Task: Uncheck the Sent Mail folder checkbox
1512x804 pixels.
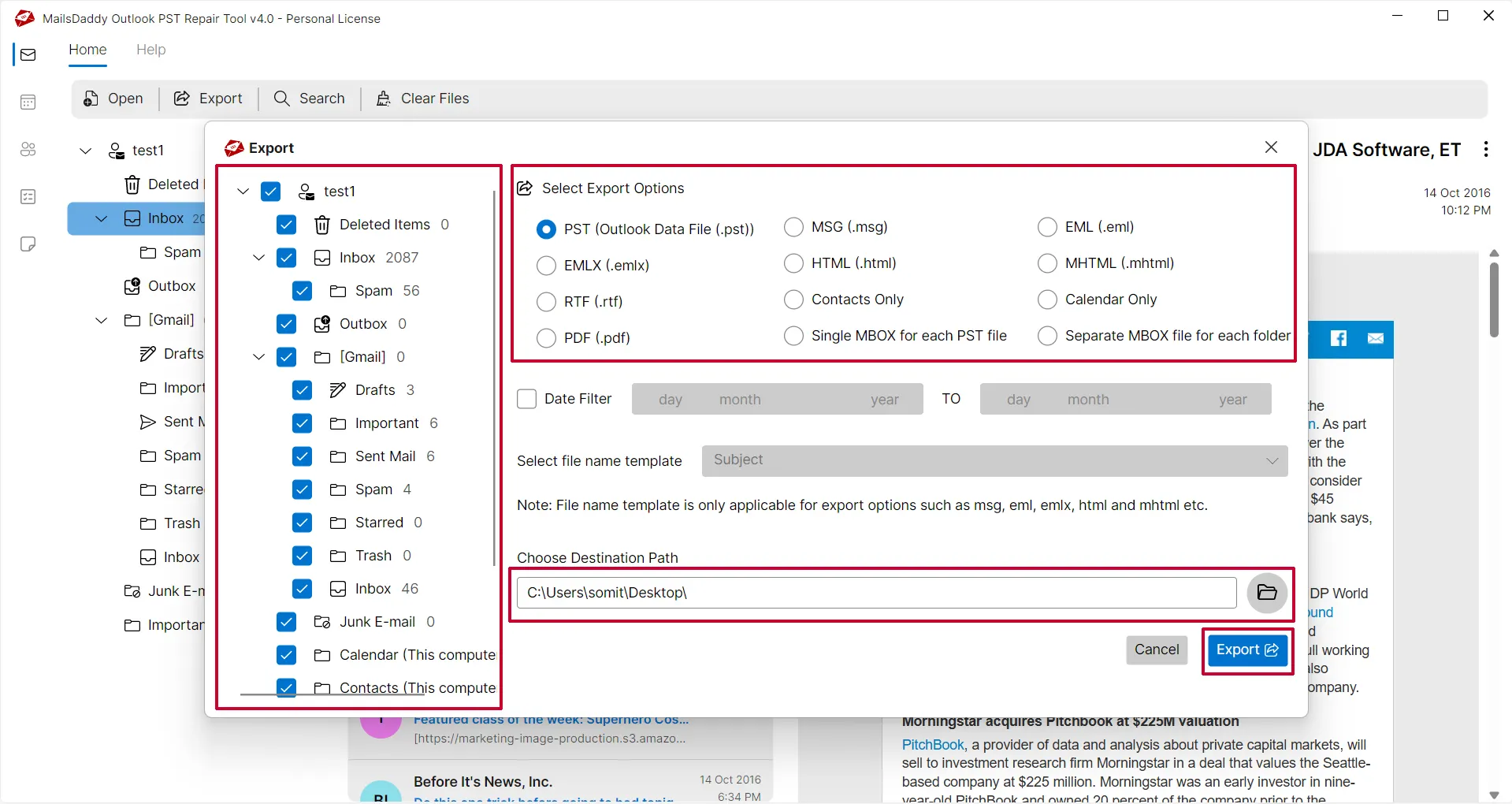Action: coord(302,456)
